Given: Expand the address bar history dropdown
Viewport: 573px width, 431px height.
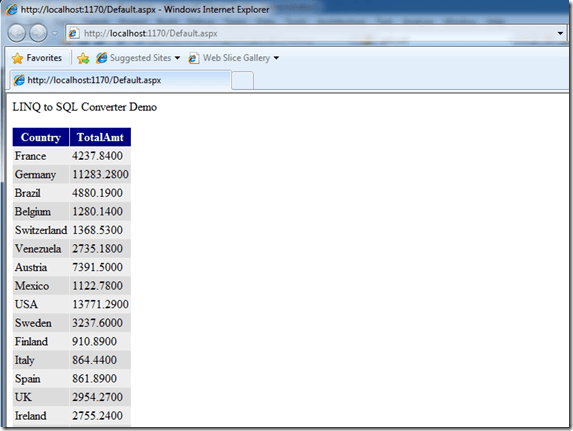Looking at the screenshot, I should (x=560, y=34).
